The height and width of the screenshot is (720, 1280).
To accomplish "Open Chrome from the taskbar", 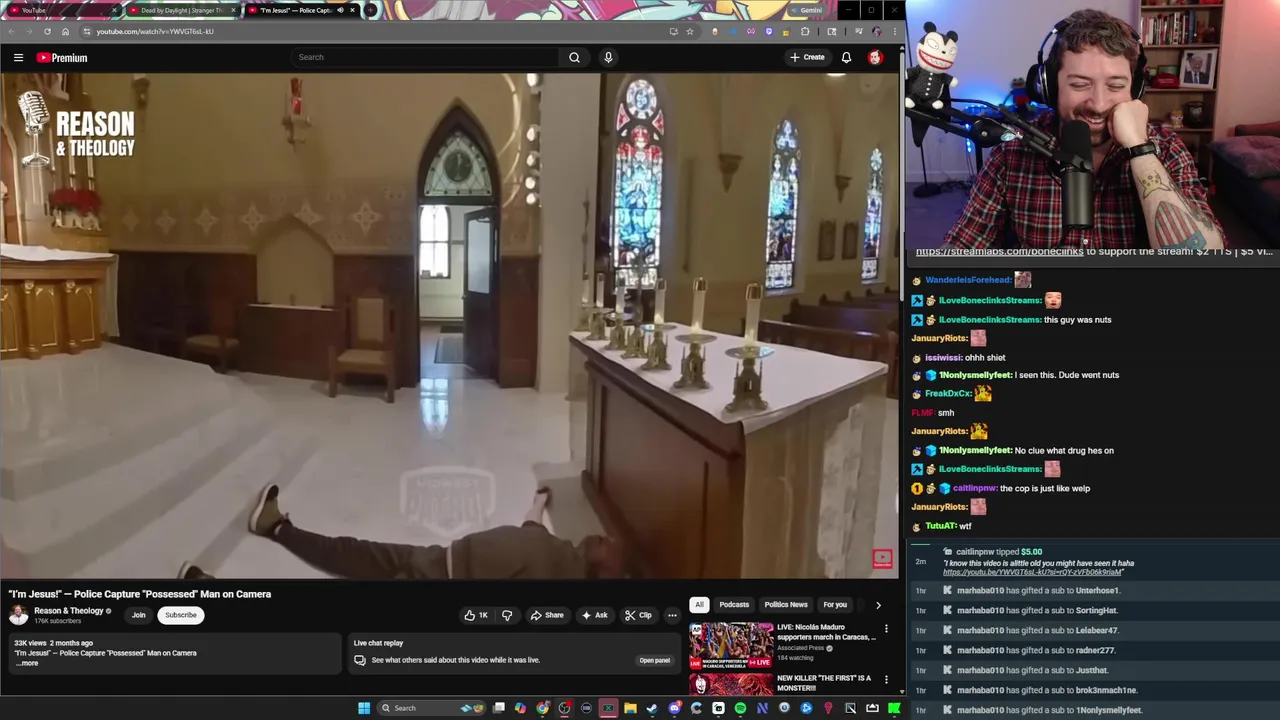I will (542, 708).
